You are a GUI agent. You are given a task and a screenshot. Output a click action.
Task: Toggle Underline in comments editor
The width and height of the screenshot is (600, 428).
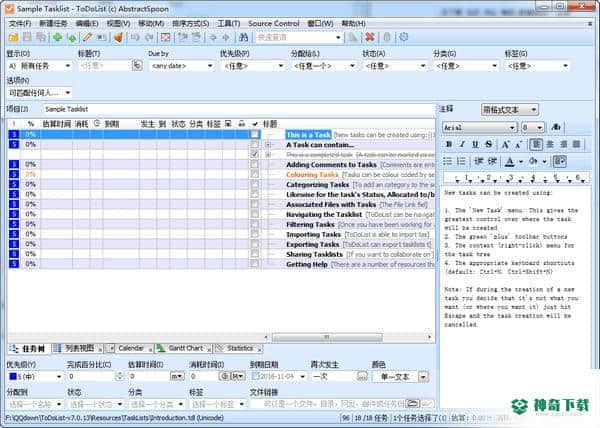(475, 144)
